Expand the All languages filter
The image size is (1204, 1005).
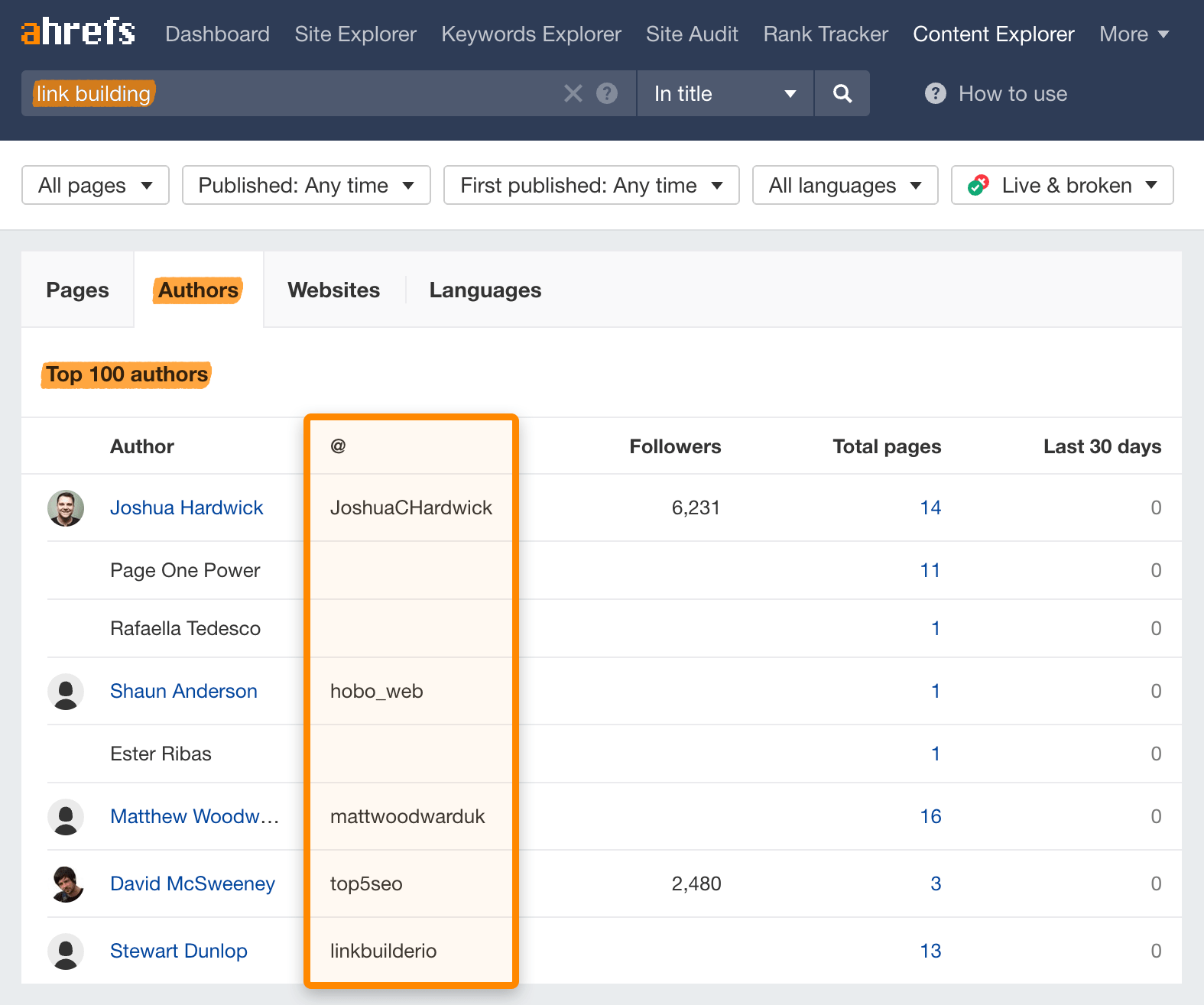pyautogui.click(x=845, y=186)
